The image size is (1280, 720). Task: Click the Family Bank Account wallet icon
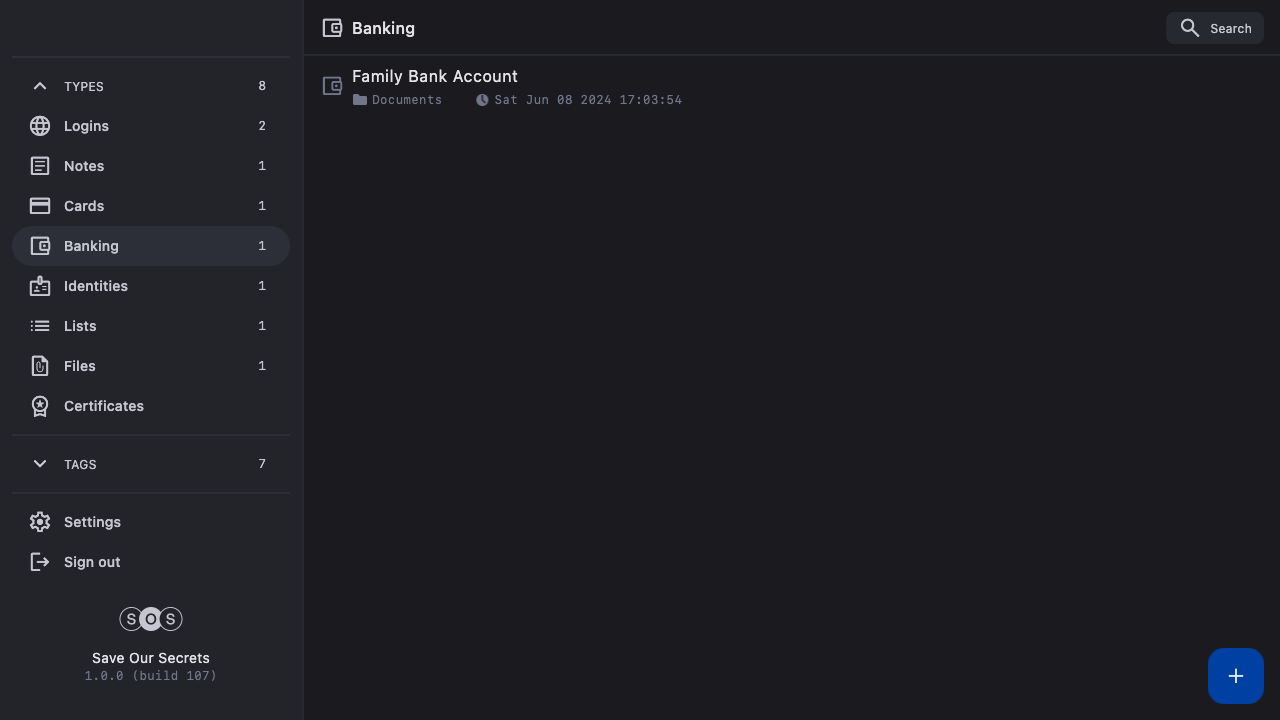(x=332, y=86)
